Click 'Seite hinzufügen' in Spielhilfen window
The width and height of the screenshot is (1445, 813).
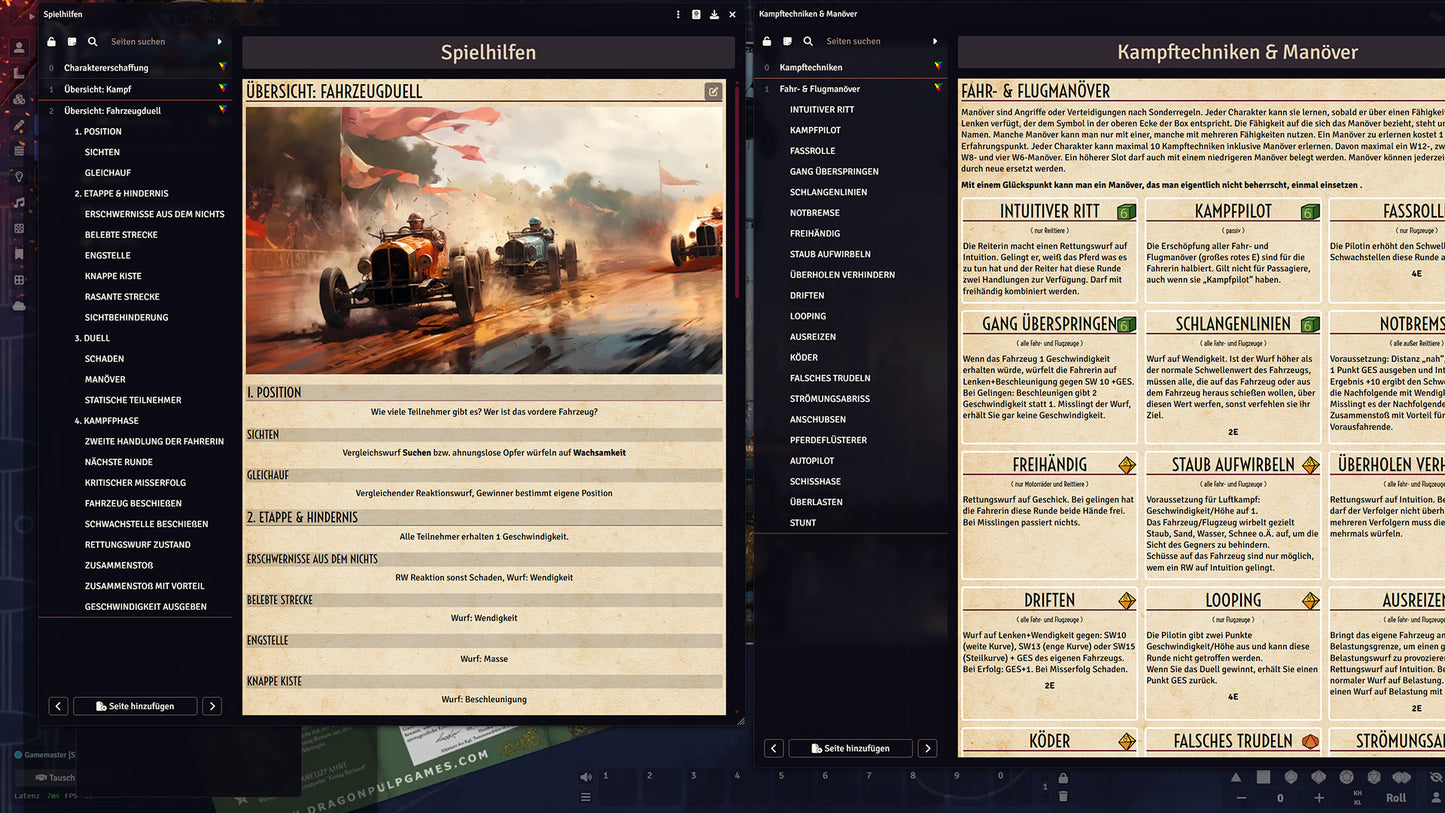click(135, 706)
